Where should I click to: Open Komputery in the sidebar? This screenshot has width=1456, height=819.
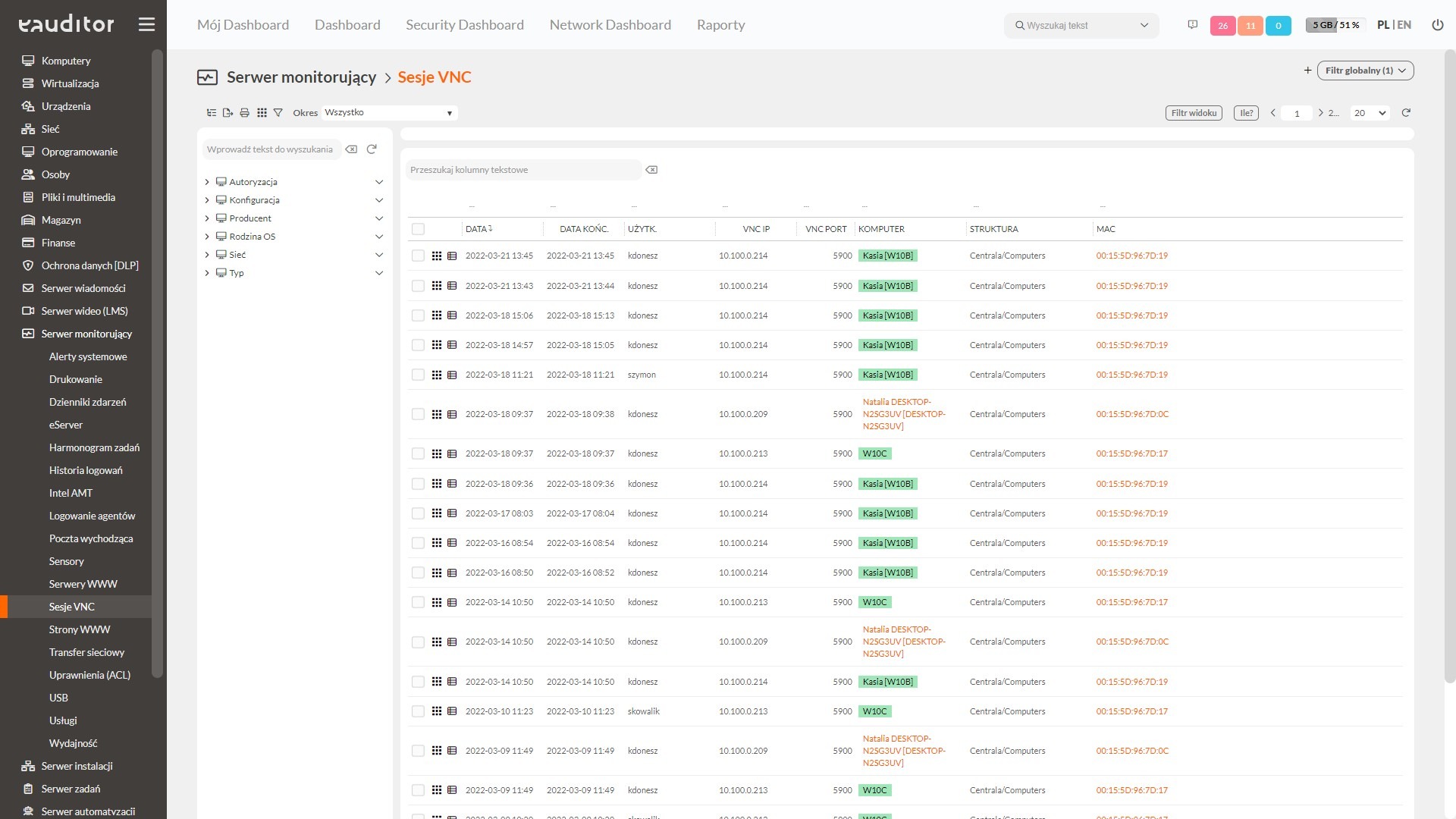pos(66,61)
